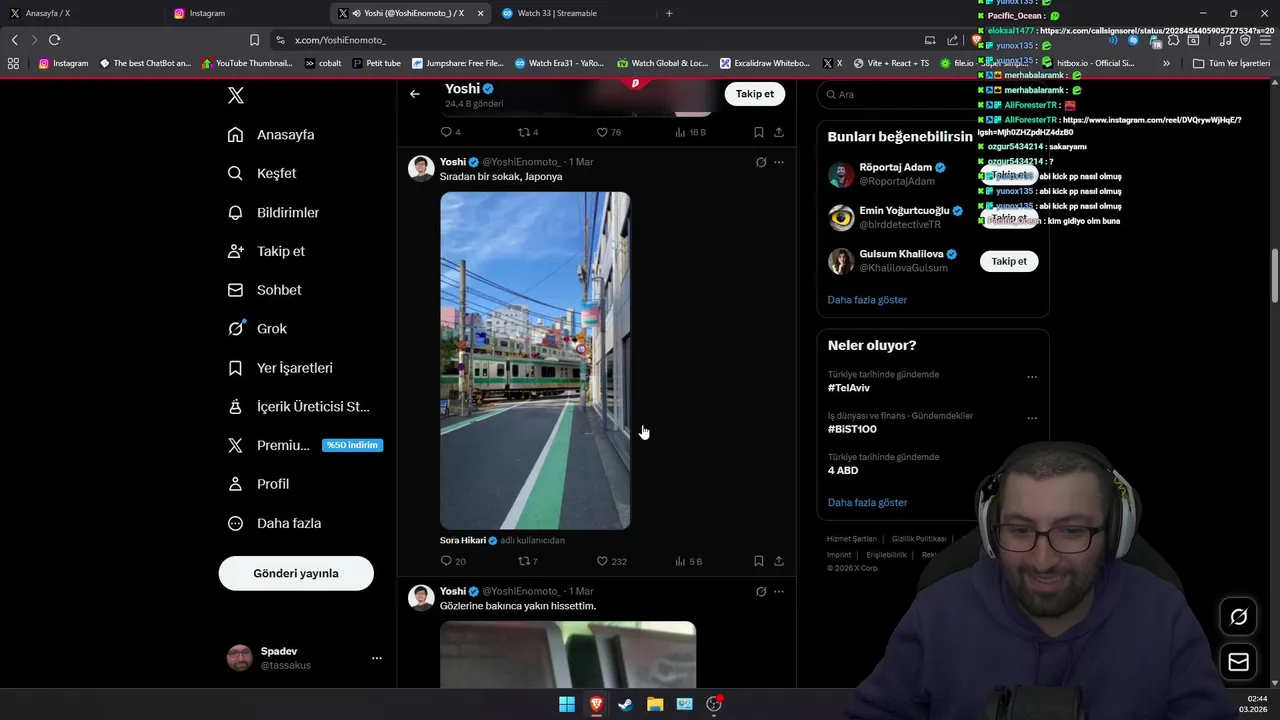Open Tüm Yer İşaretleri folder

tap(1231, 63)
